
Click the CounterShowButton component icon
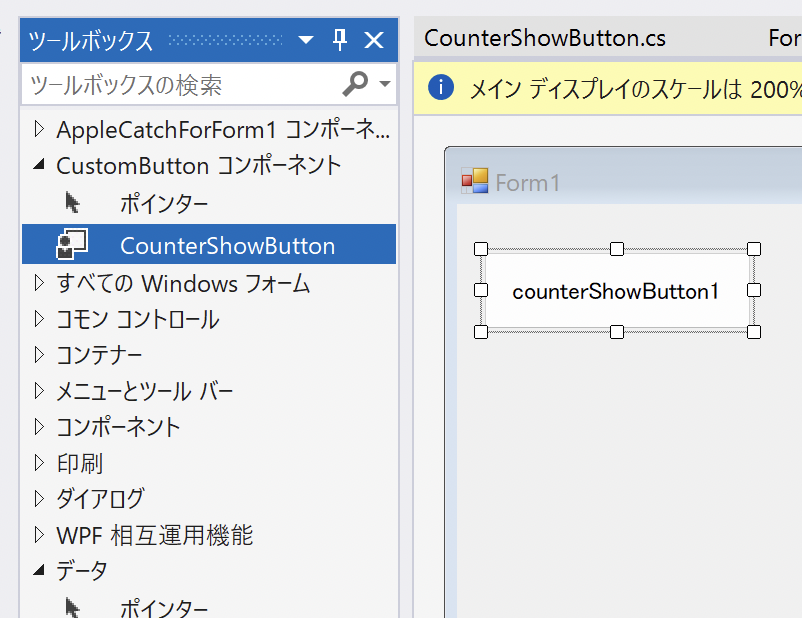(x=72, y=244)
